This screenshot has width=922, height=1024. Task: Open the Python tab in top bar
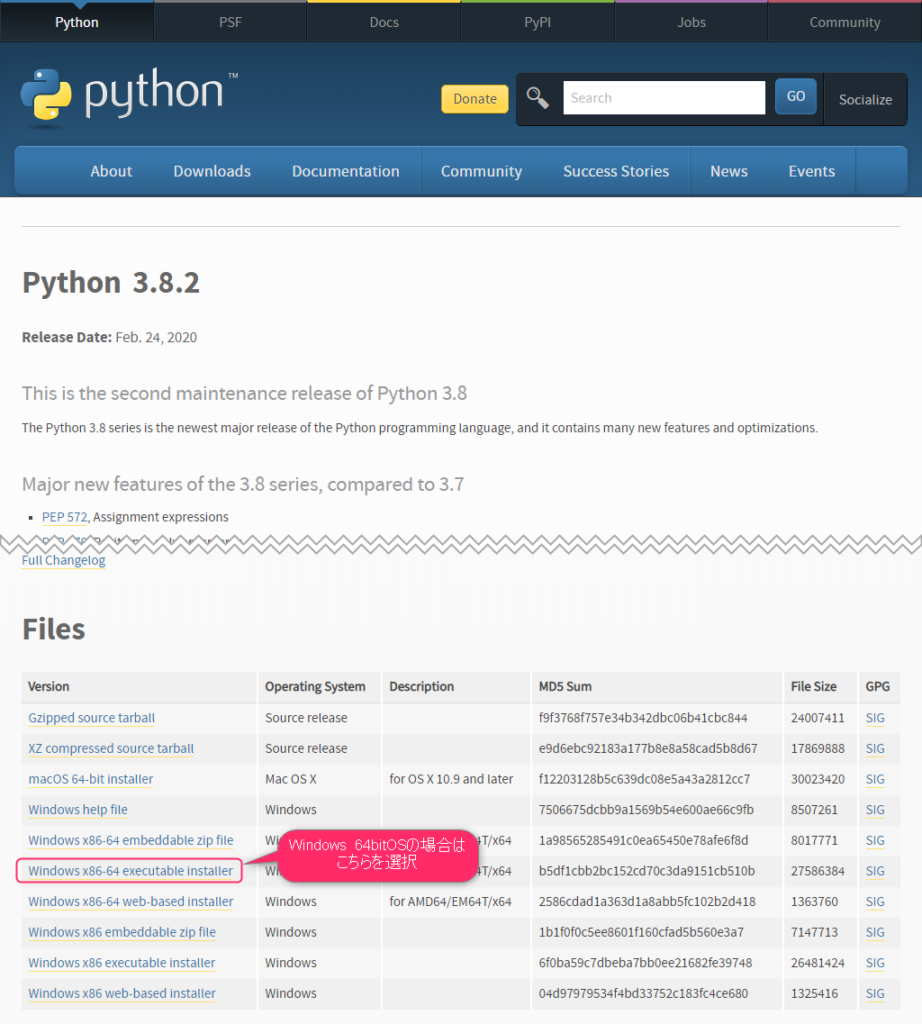click(x=76, y=22)
